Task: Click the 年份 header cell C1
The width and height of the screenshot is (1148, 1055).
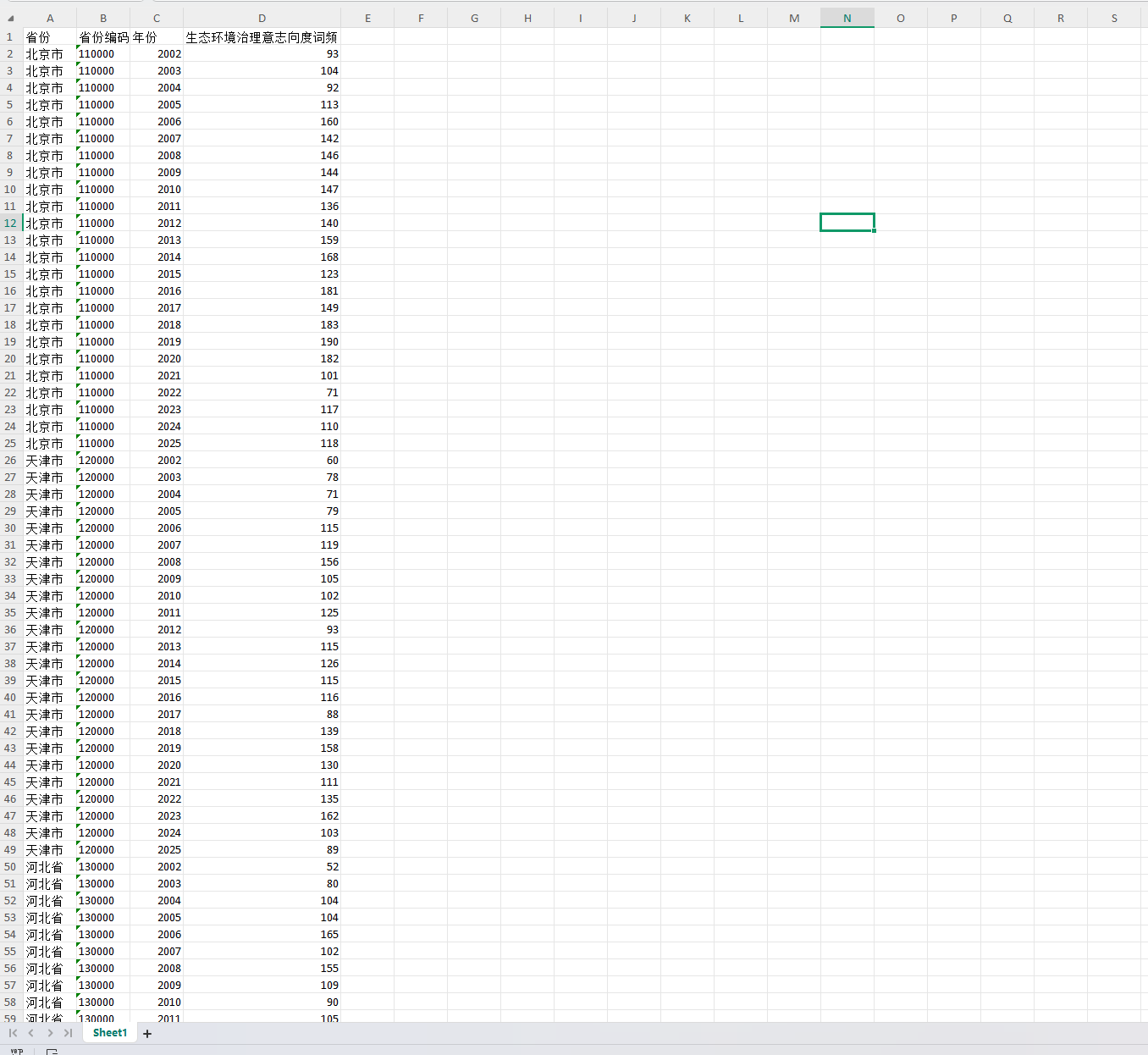Action: click(x=157, y=37)
